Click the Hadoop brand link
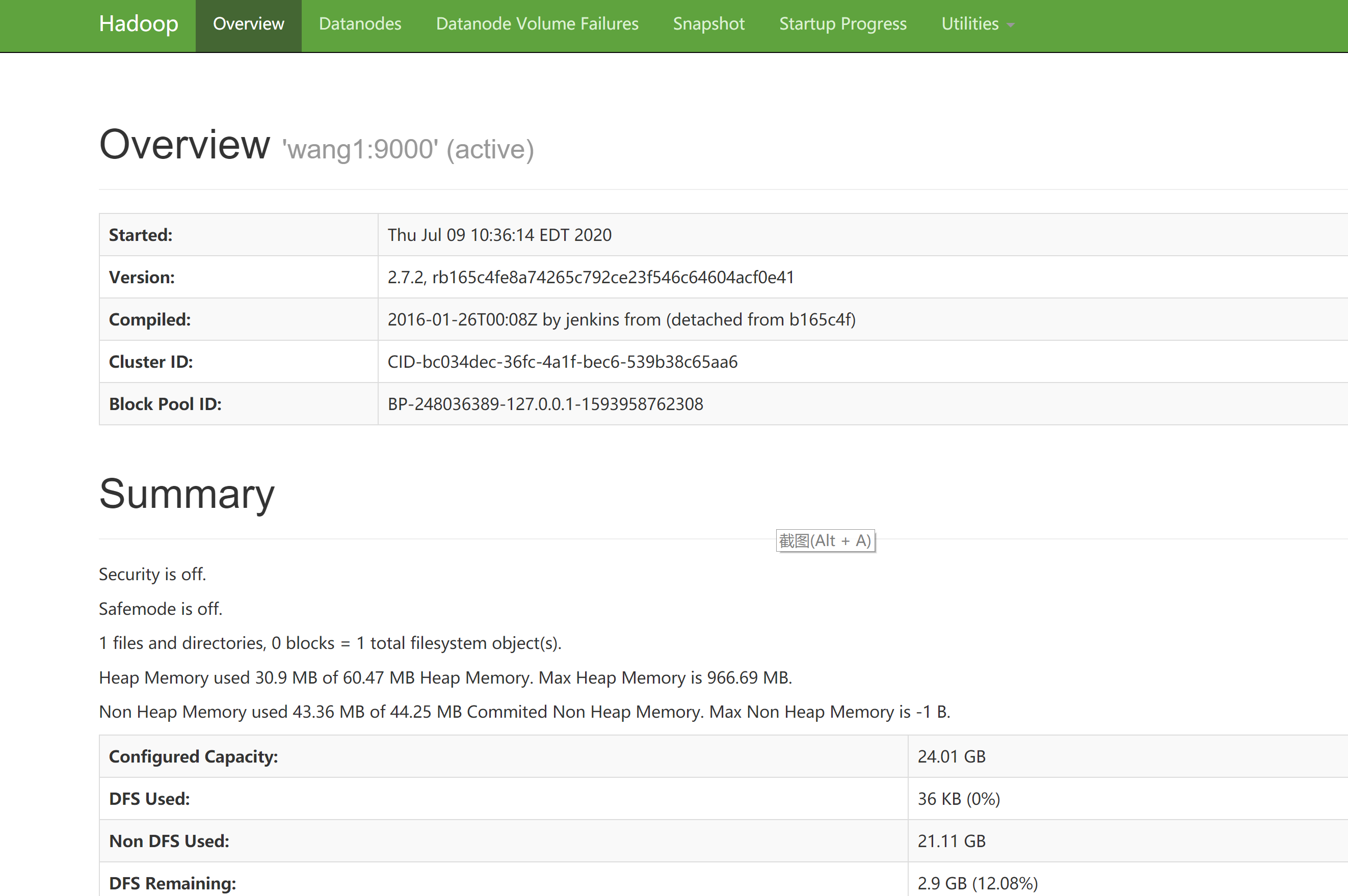The height and width of the screenshot is (896, 1348). [x=138, y=24]
